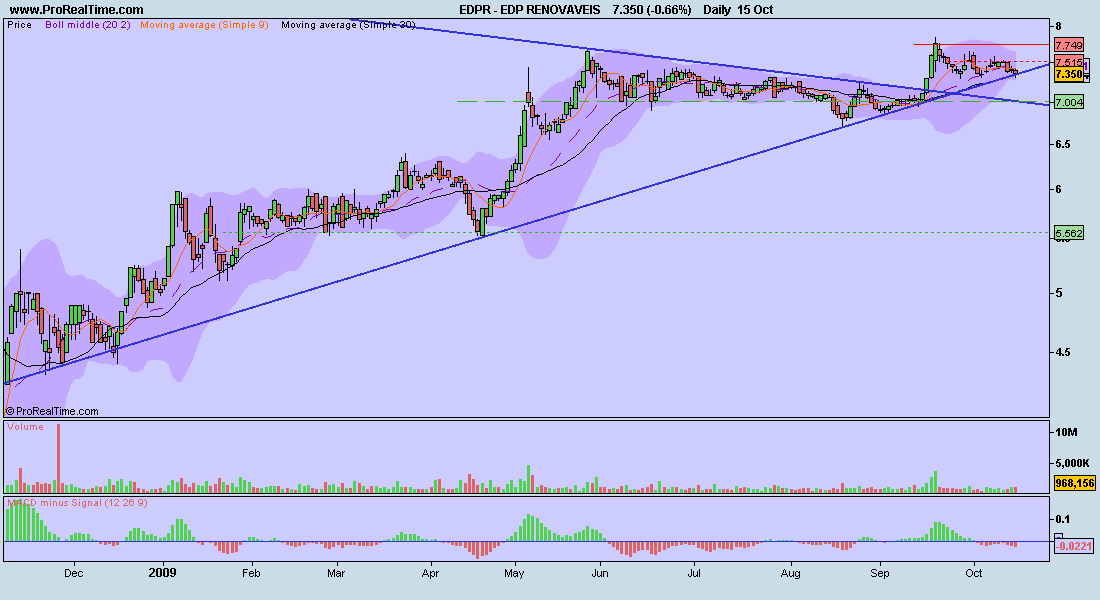1100x600 pixels.
Task: Click the Dec label on the time axis
Action: coord(74,573)
